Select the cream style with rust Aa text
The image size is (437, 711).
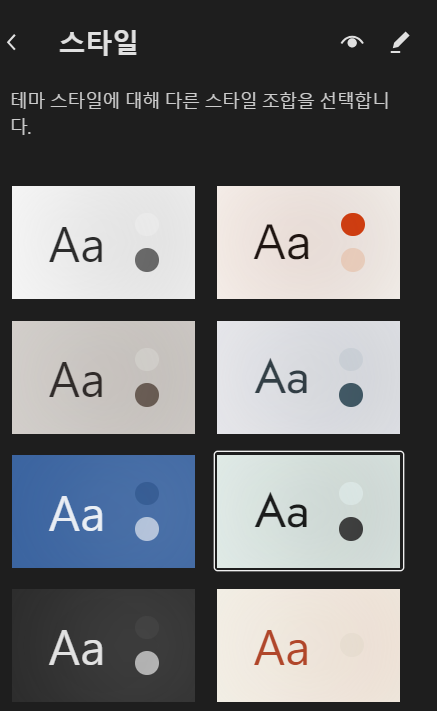[x=308, y=645]
